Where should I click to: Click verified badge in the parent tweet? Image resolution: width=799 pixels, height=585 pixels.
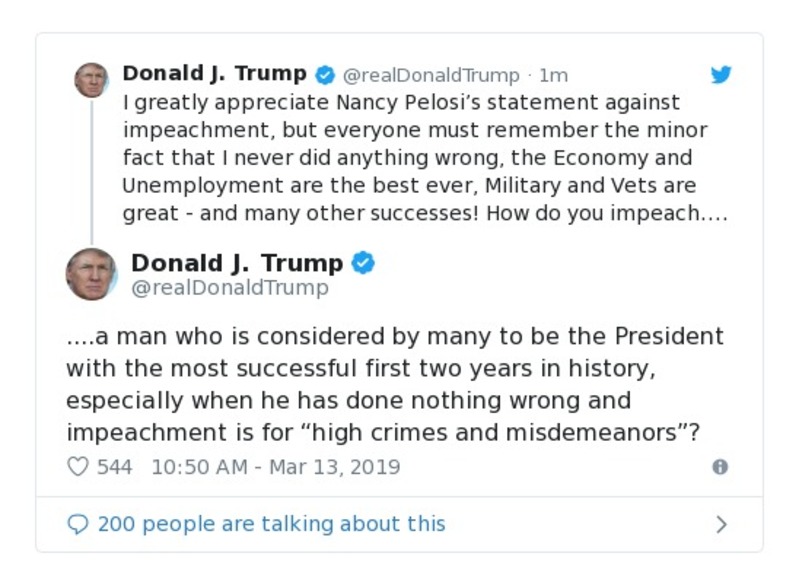tap(325, 75)
